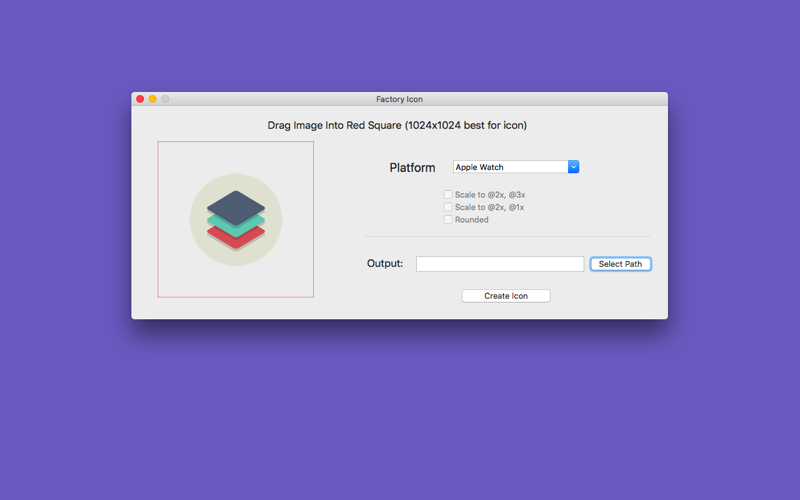Enable the Scale to @2x, @3x checkbox

coord(448,194)
